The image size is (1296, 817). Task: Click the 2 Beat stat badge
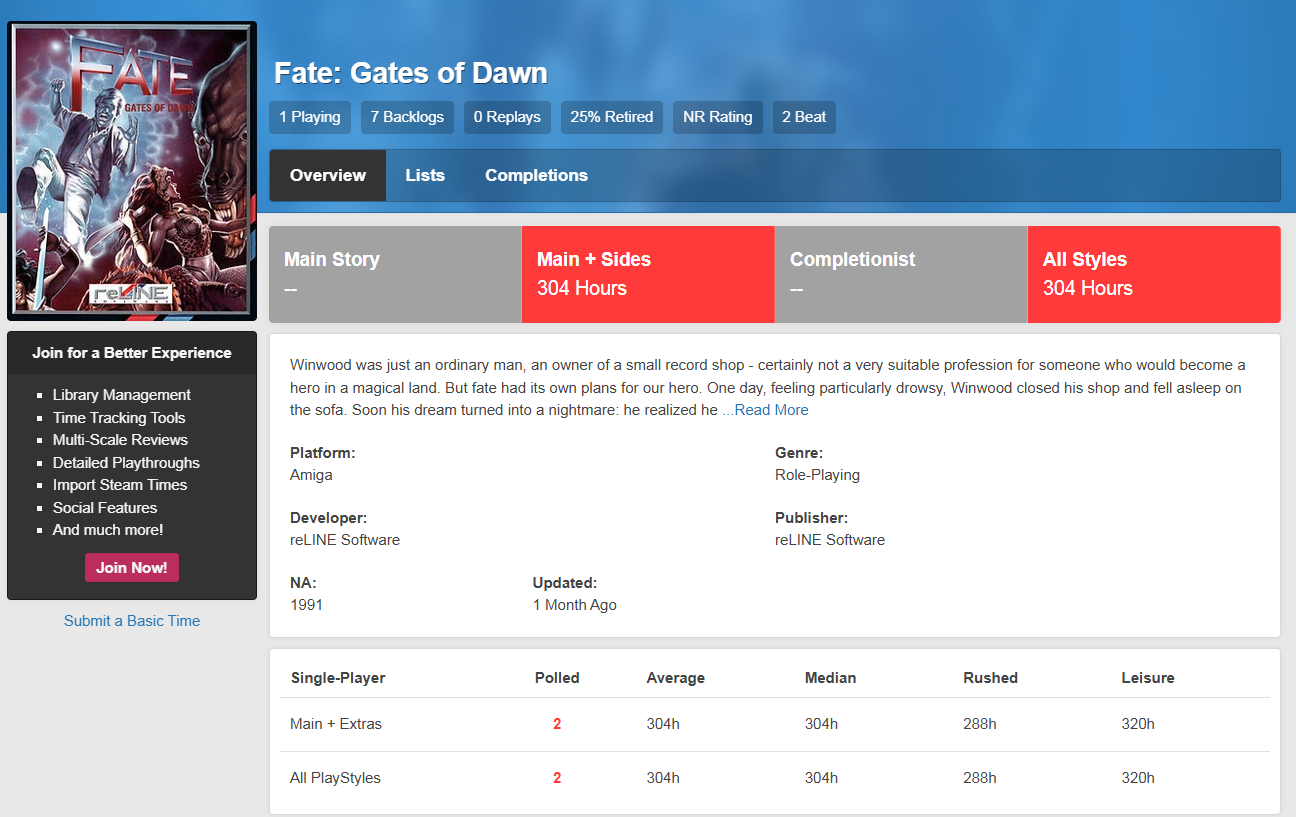(804, 117)
